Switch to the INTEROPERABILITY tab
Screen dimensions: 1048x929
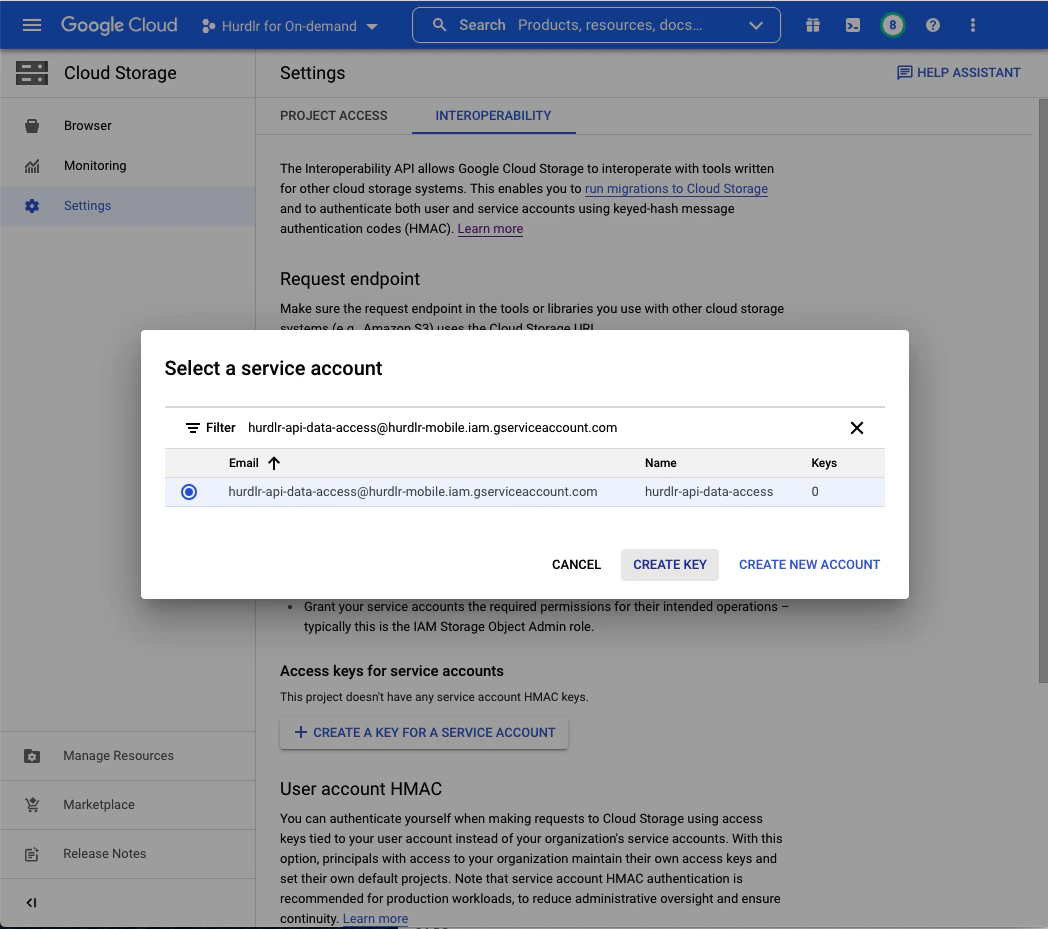[493, 116]
